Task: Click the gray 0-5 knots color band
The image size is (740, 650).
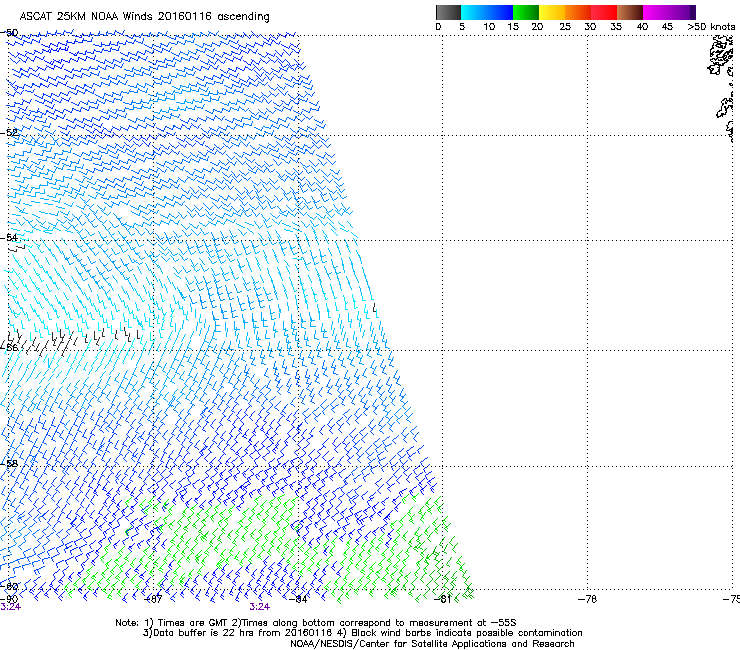Action: 449,12
